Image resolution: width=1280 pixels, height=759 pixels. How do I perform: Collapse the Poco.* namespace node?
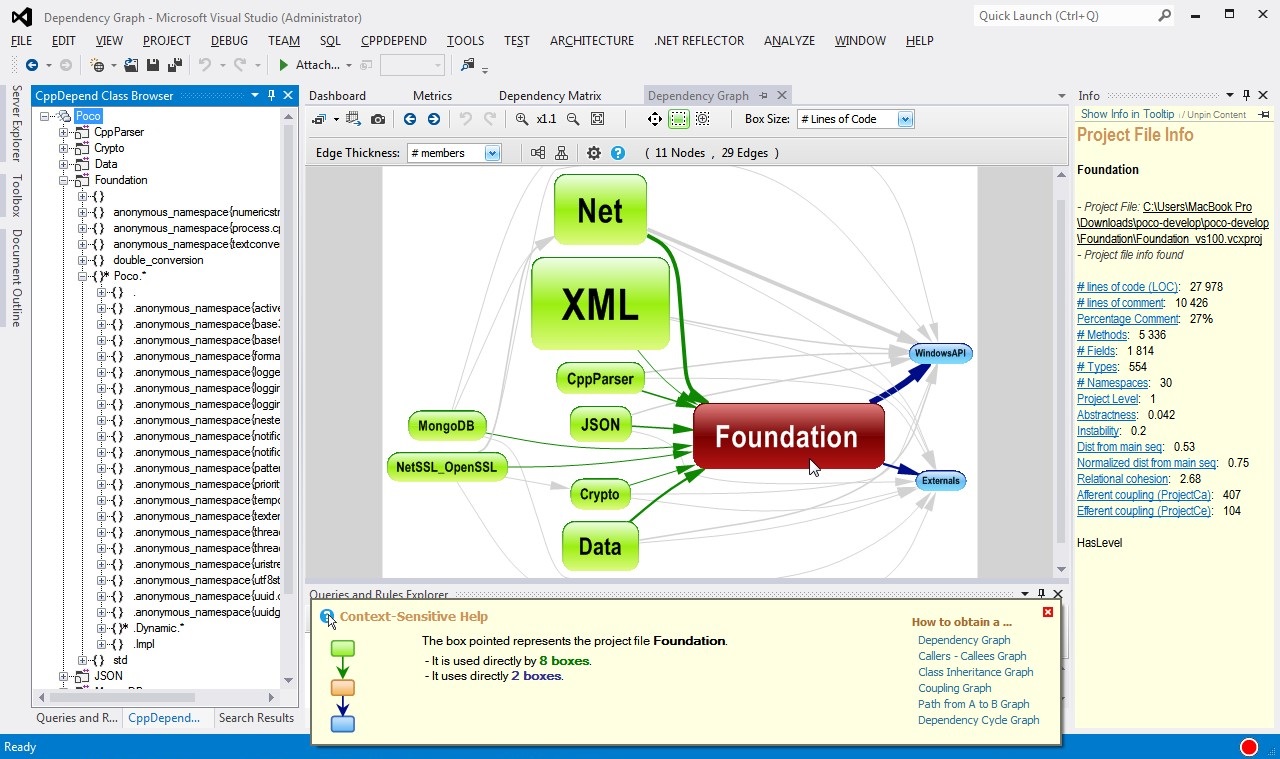pyautogui.click(x=83, y=276)
